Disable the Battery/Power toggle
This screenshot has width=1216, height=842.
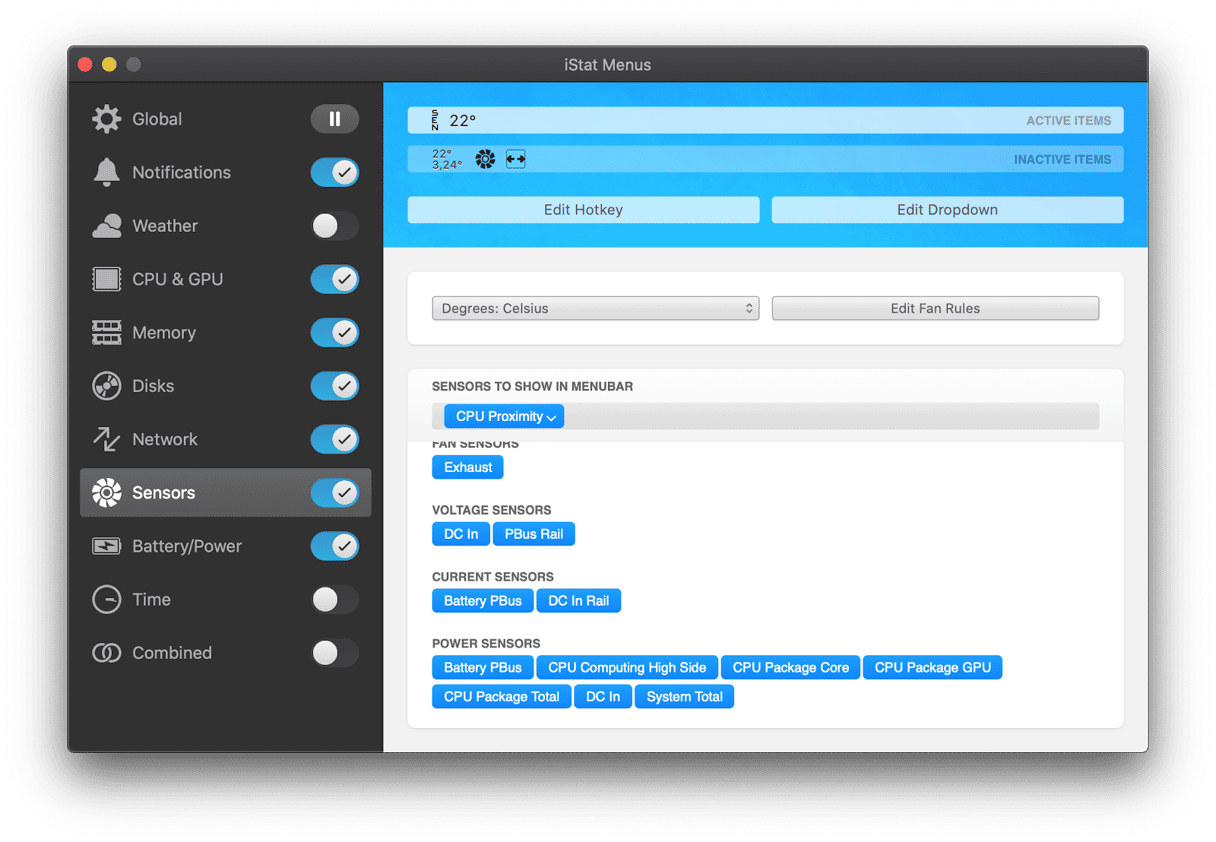pos(334,546)
